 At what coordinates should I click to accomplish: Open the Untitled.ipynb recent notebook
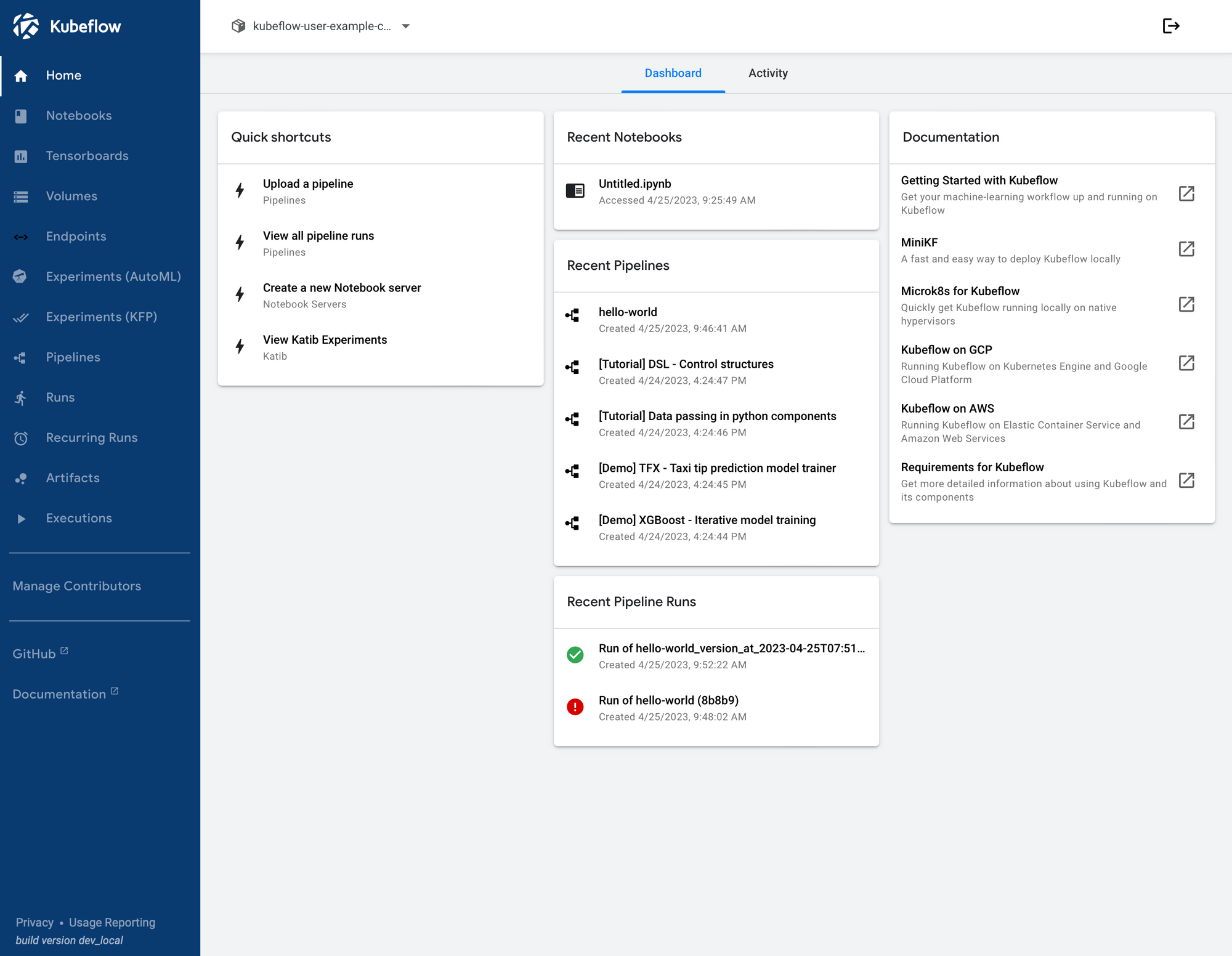716,191
